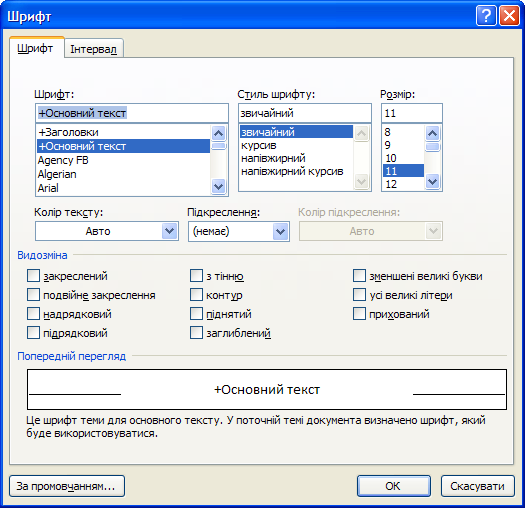Screen dimensions: 525x508
Task: Toggle надрядковий checkbox
Action: click(33, 314)
